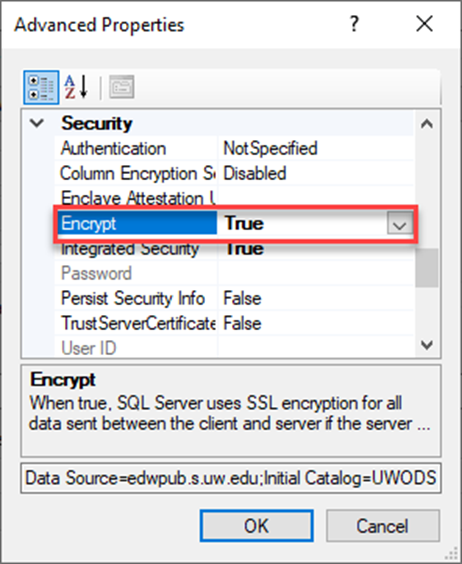Image resolution: width=462 pixels, height=564 pixels.
Task: Select the Persist Security Info row
Action: pos(234,299)
